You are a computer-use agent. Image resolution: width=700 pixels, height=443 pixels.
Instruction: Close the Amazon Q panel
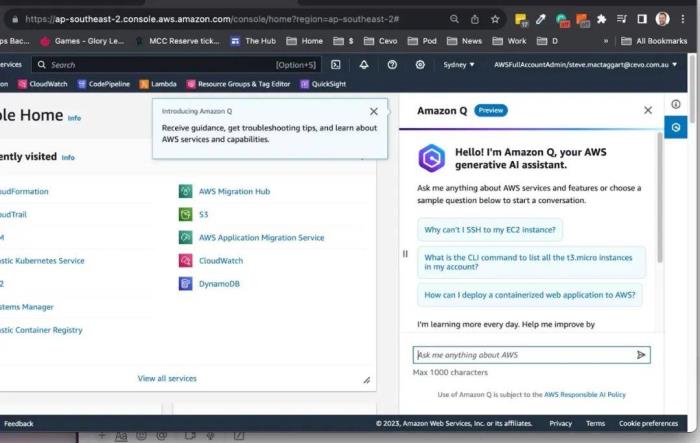tap(648, 110)
